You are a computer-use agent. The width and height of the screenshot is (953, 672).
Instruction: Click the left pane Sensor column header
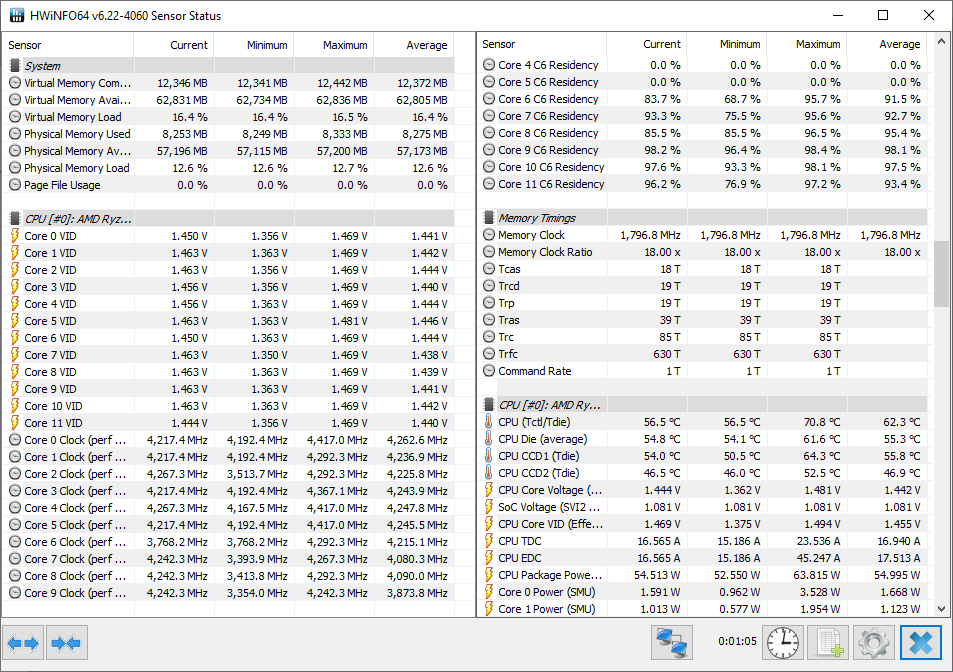point(67,45)
